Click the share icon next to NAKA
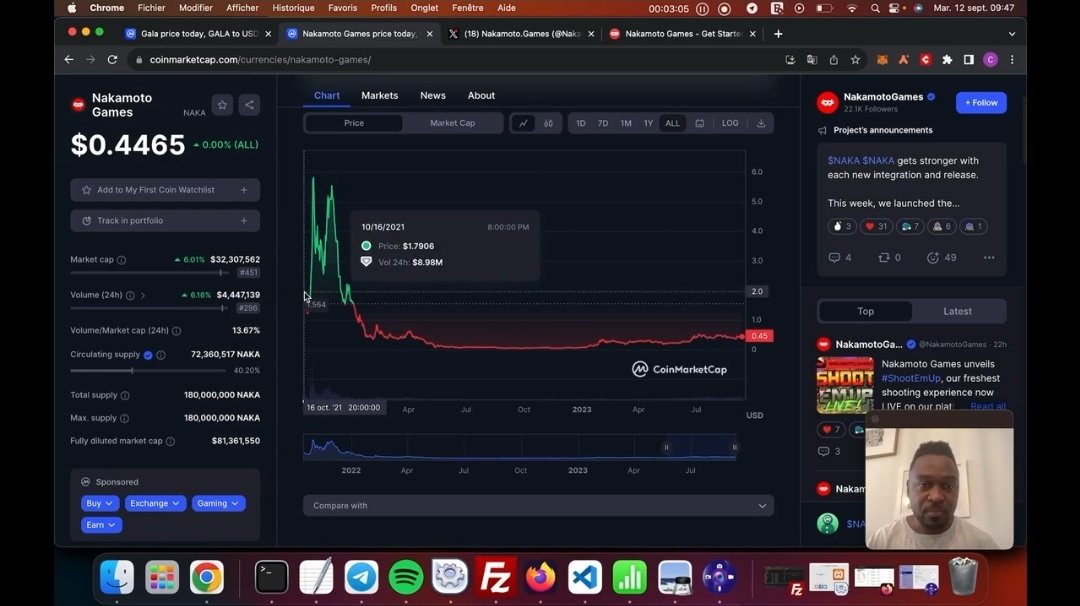Viewport: 1080px width, 606px height. coord(249,104)
